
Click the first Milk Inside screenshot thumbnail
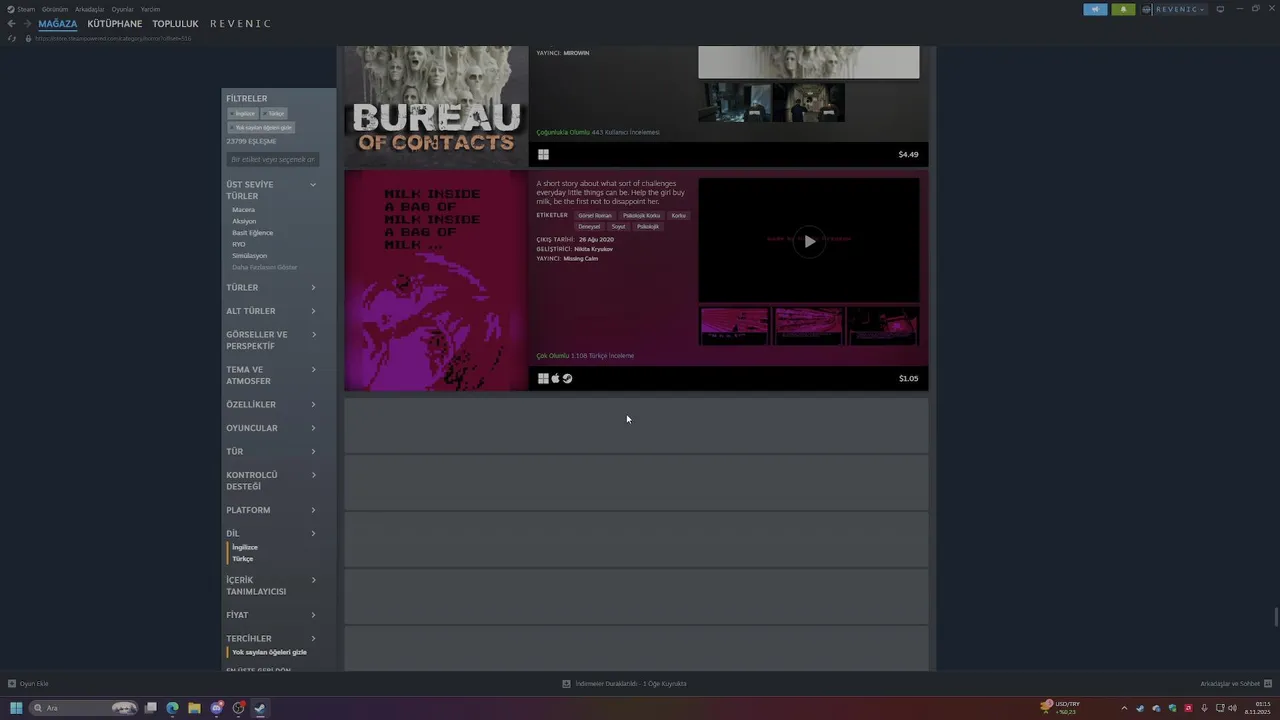coord(734,326)
